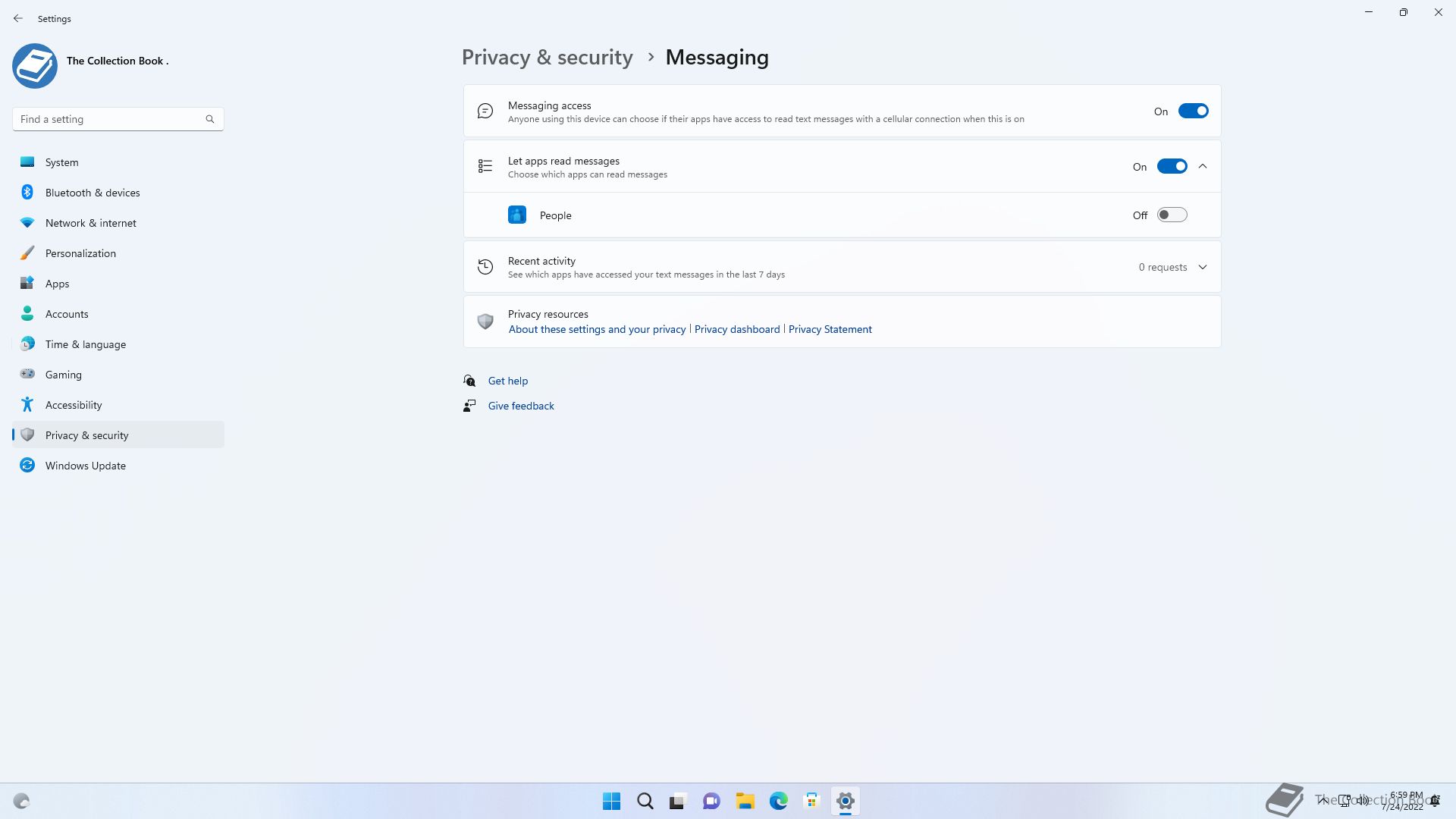Click the 0 requests text
1456x819 pixels.
coord(1163,267)
